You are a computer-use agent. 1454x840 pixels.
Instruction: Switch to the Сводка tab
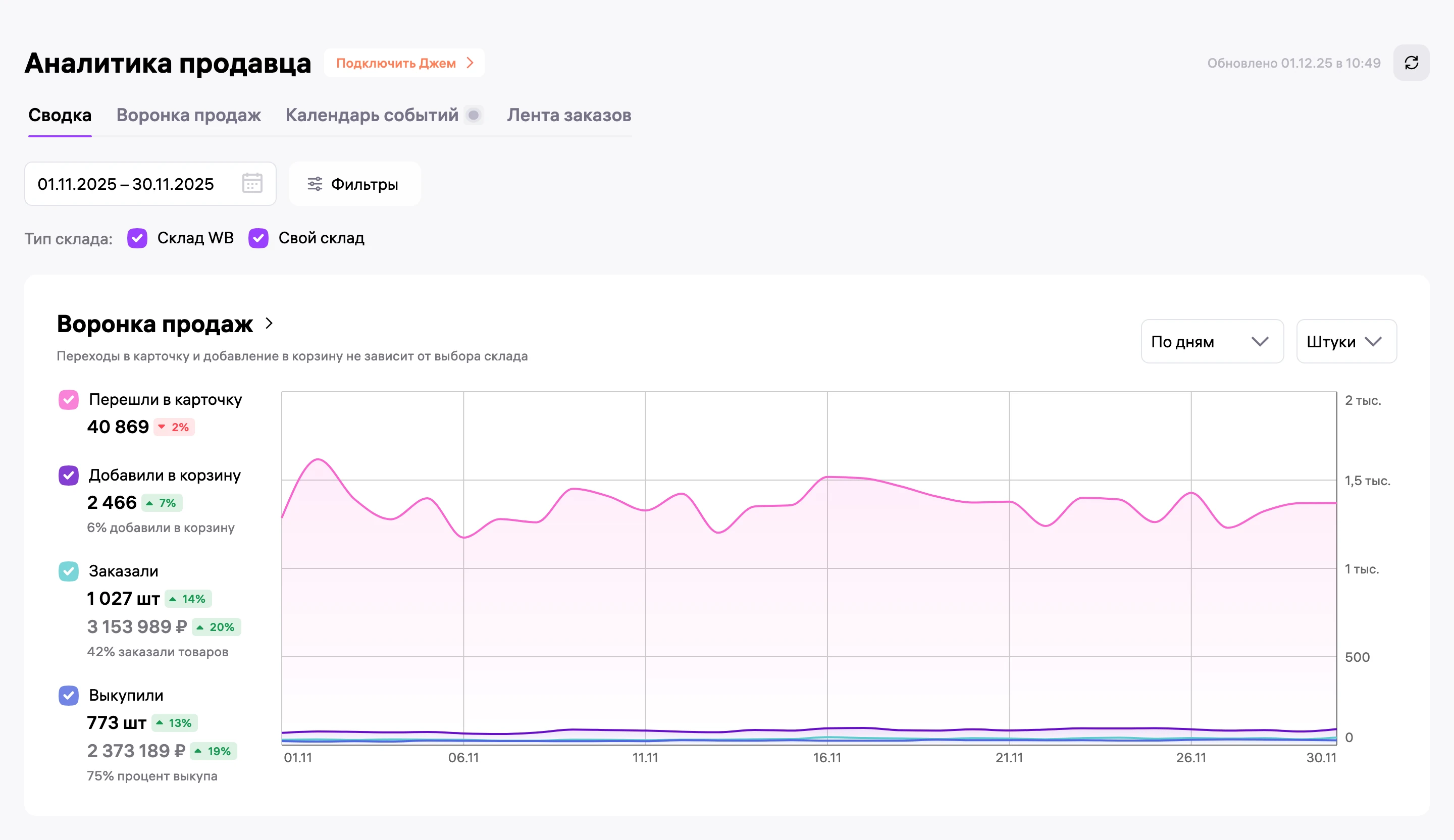point(60,116)
